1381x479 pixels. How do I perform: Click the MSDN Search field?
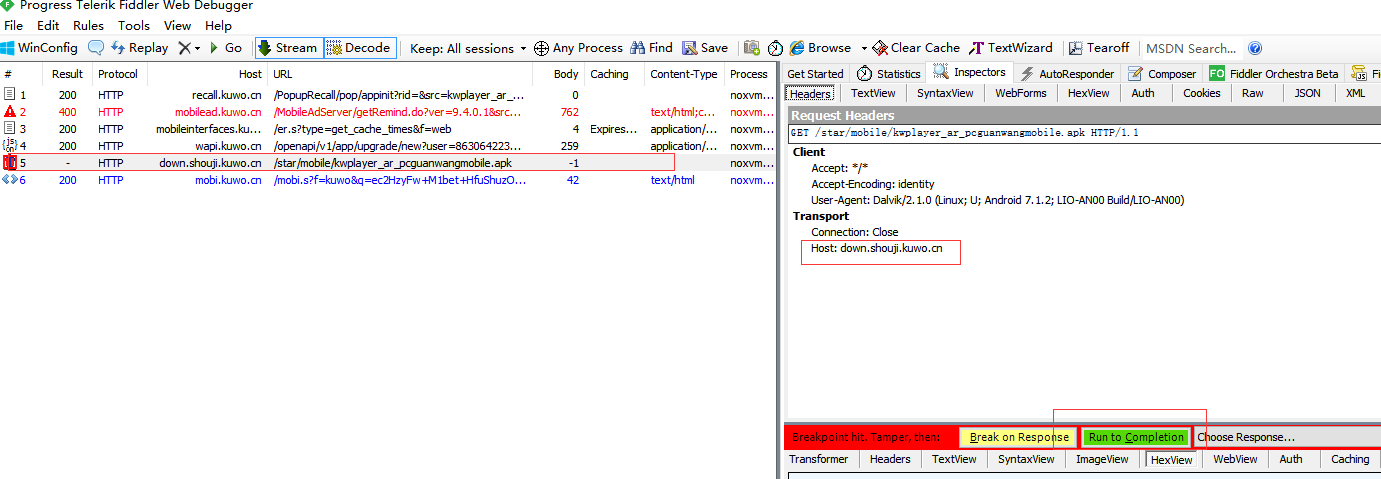tap(1191, 48)
